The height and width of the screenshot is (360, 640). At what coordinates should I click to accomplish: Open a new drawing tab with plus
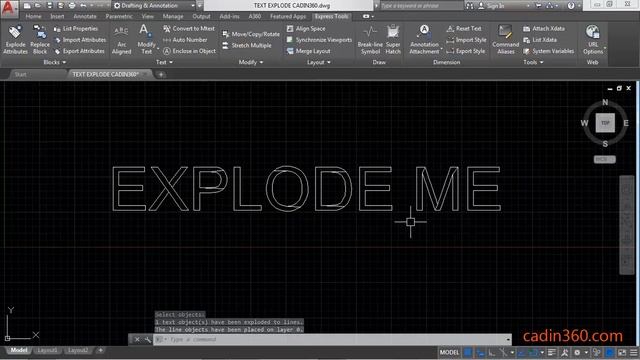pos(161,74)
